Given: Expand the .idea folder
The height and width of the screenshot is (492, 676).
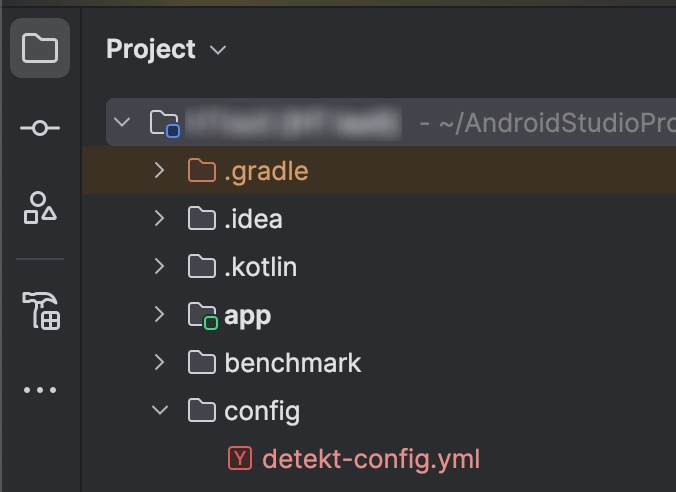Looking at the screenshot, I should tap(160, 218).
